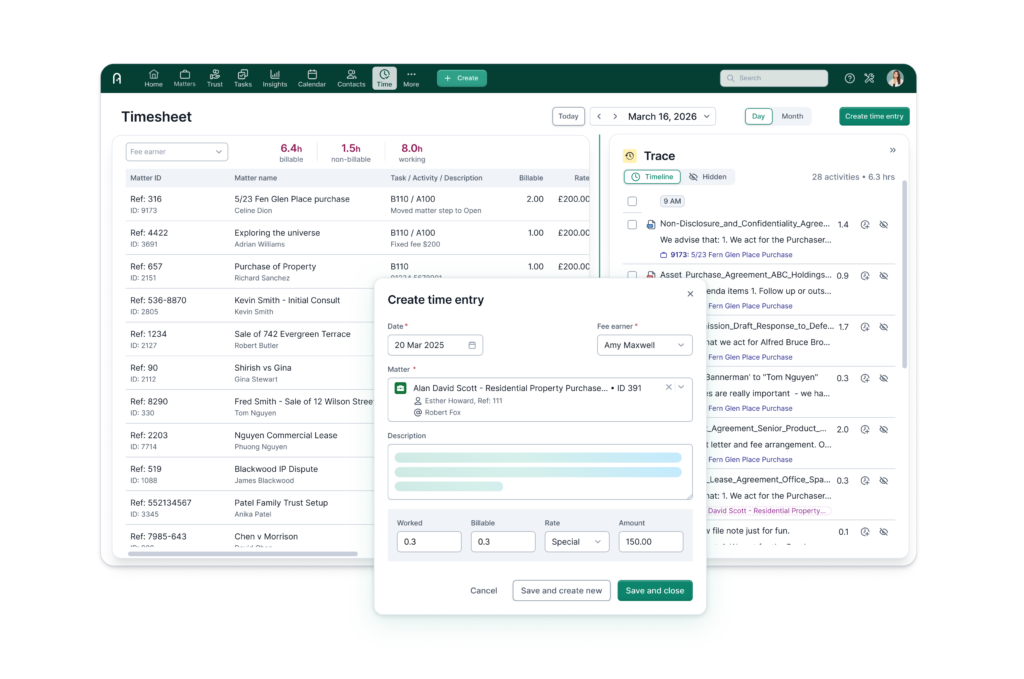
Task: Click Save and create new
Action: [x=562, y=590]
